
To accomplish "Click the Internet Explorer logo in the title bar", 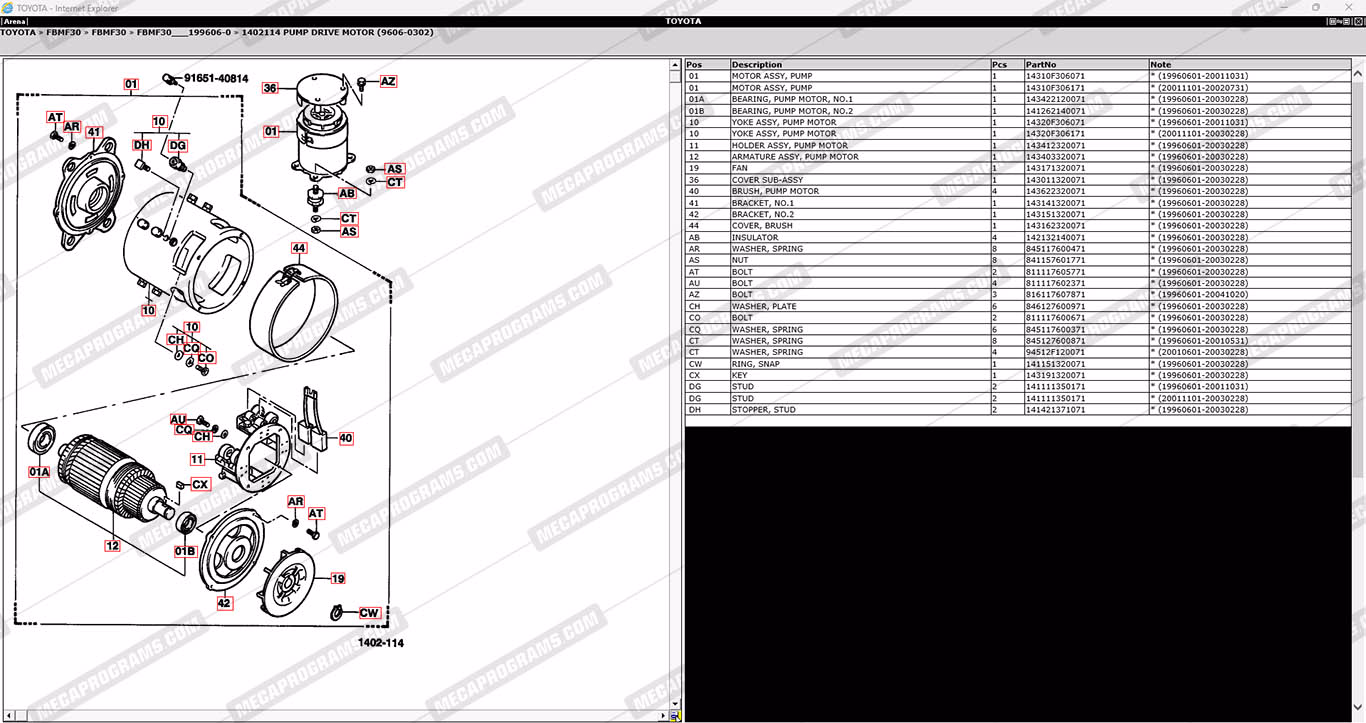I will tap(8, 7).
